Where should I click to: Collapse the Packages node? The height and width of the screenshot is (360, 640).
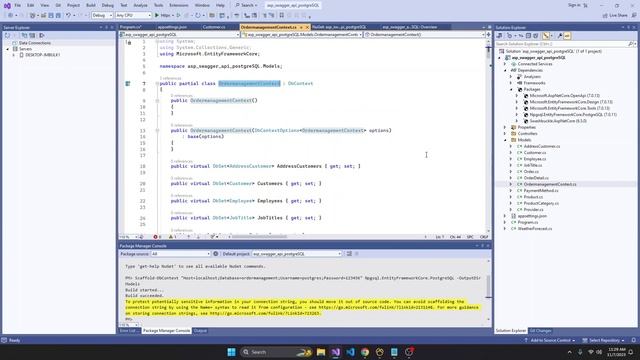click(x=511, y=89)
